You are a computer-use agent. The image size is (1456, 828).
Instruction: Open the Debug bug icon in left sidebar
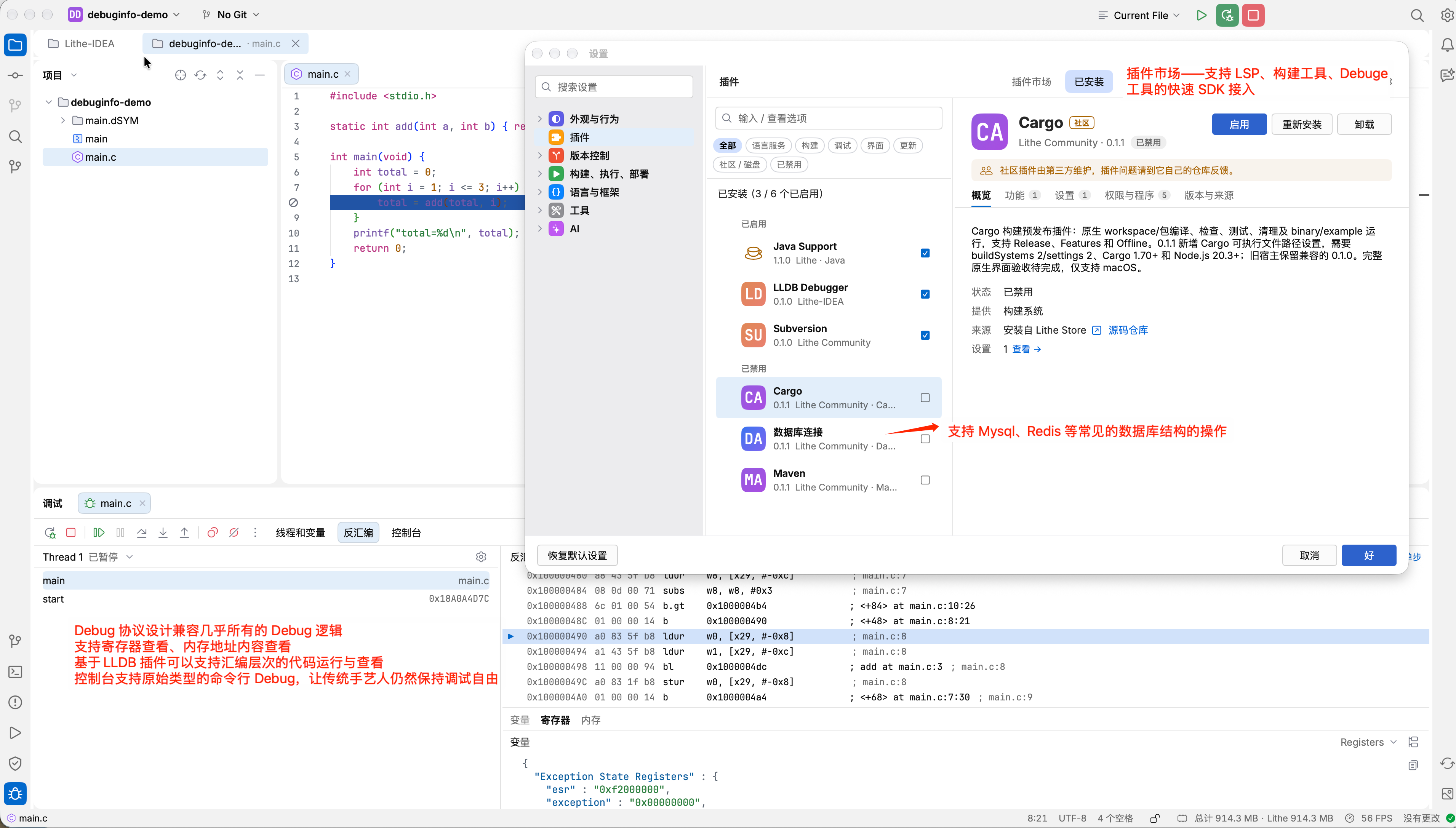coord(15,793)
